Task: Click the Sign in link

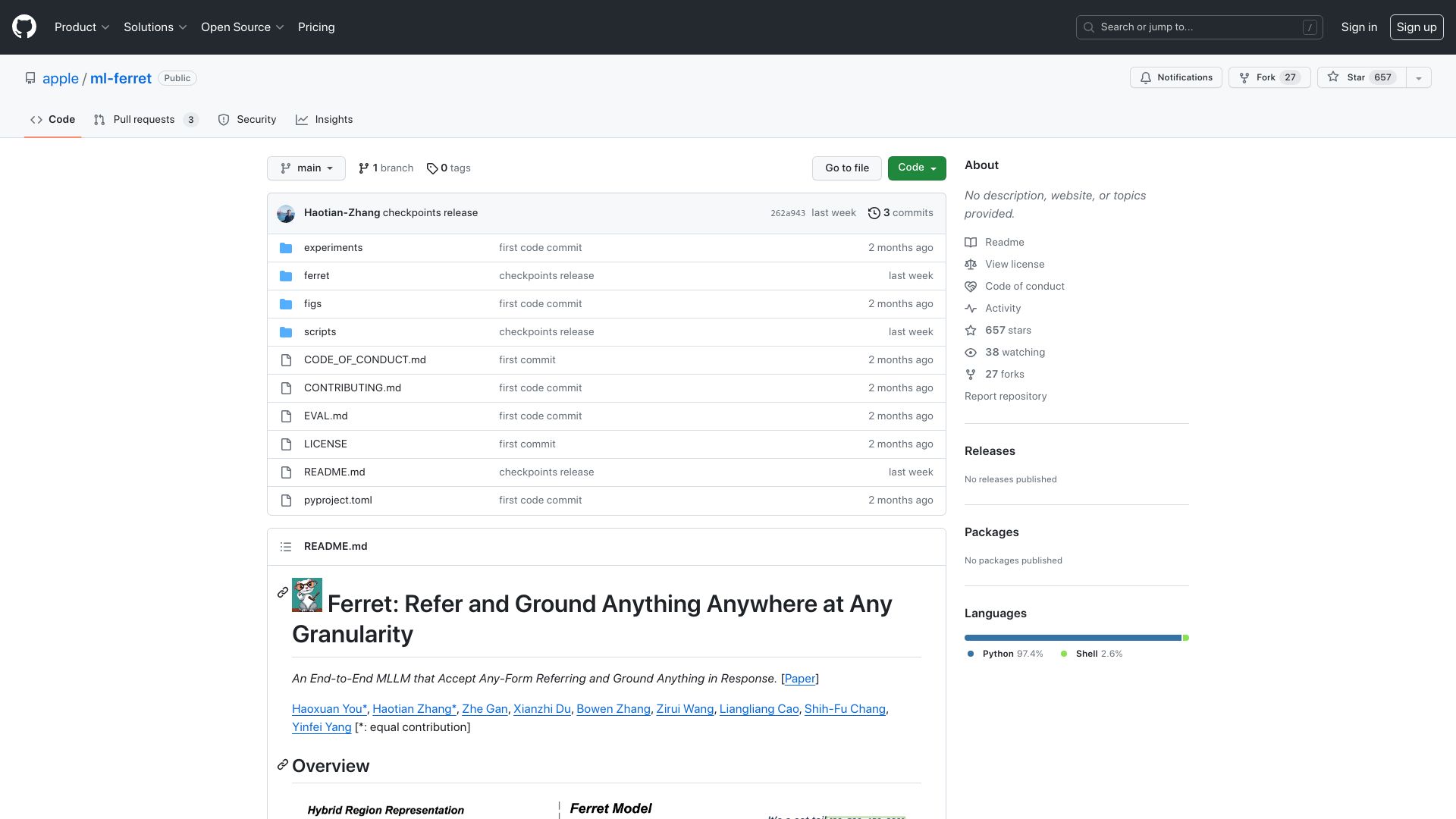Action: (1359, 27)
